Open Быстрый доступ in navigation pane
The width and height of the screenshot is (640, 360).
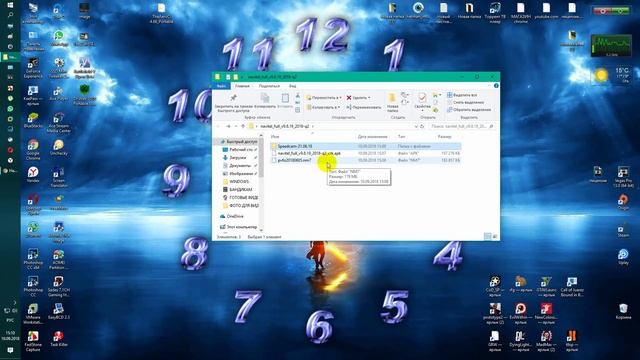[x=239, y=142]
